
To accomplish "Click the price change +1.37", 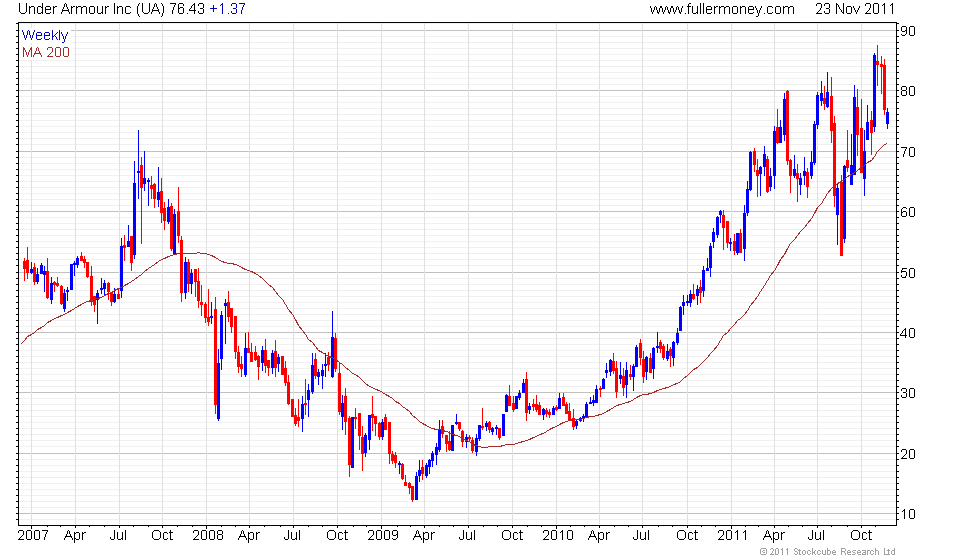I will 227,9.
